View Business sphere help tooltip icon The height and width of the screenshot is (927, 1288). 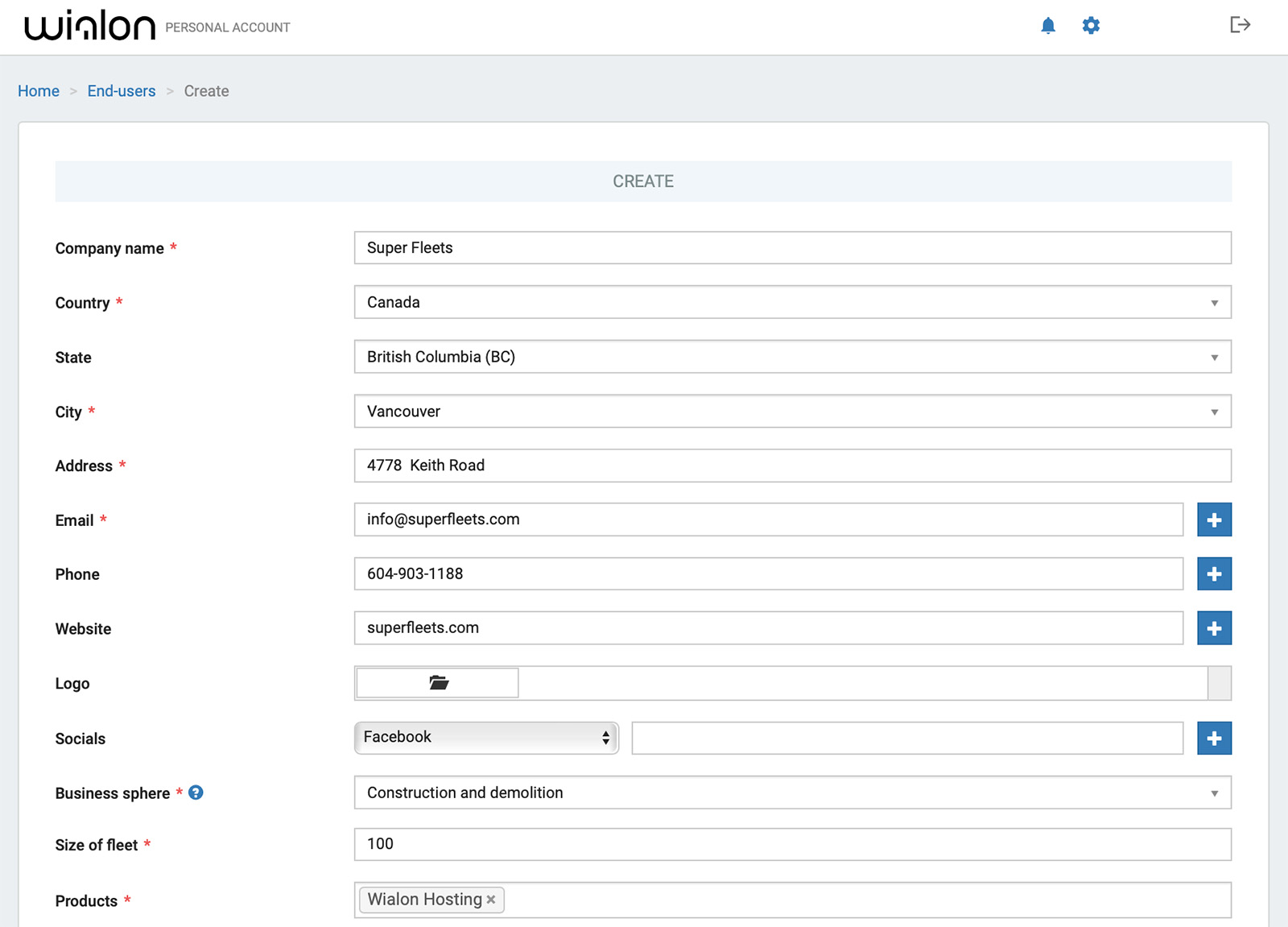(196, 793)
